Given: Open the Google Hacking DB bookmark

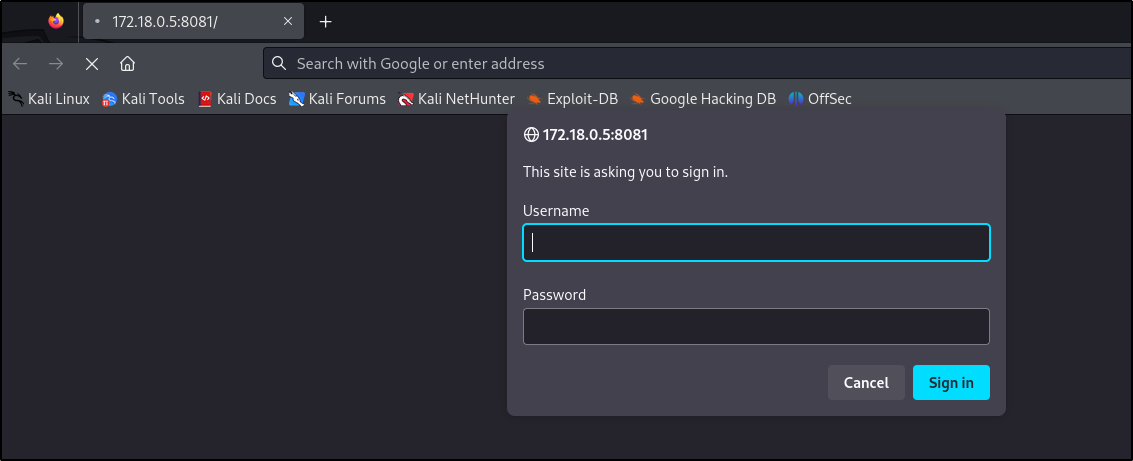Looking at the screenshot, I should [x=703, y=98].
